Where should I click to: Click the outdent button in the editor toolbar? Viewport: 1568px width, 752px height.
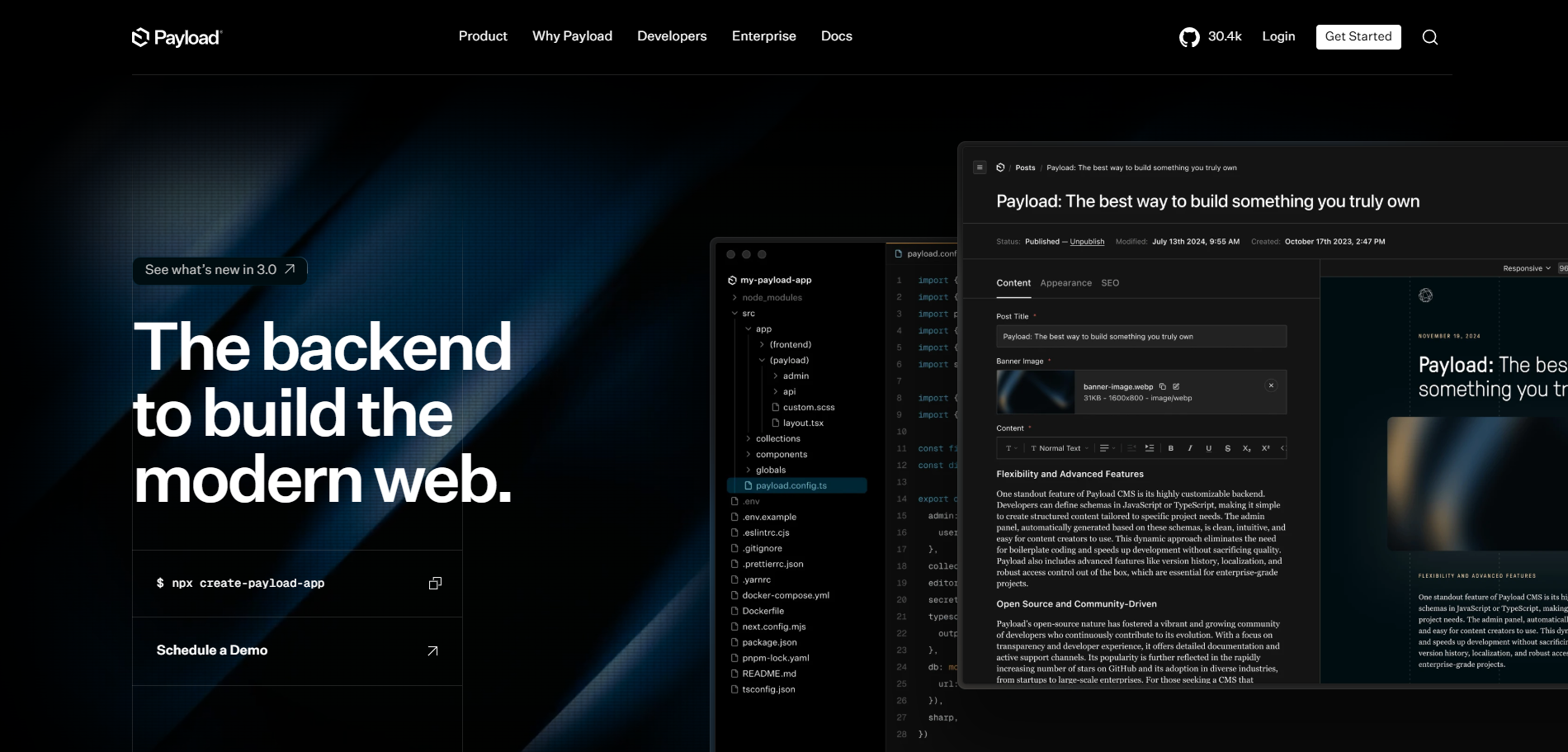[x=1131, y=448]
